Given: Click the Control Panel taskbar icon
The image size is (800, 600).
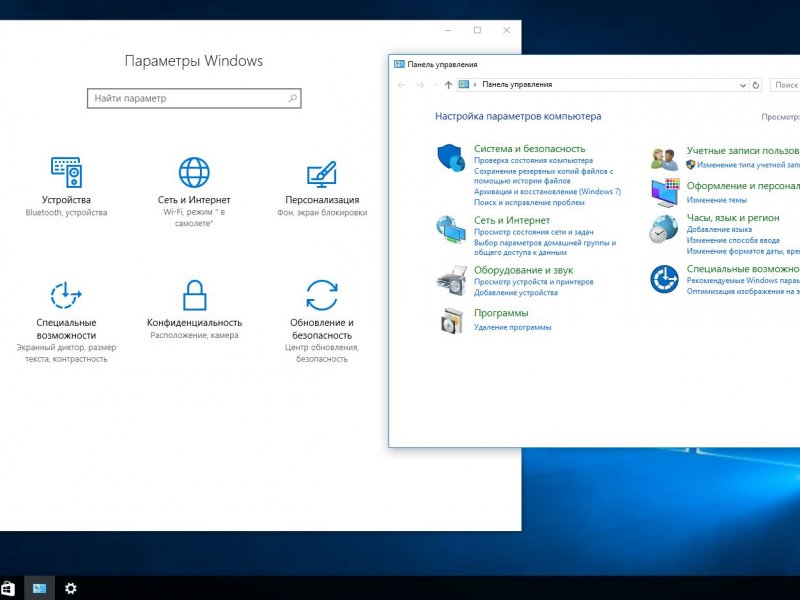Looking at the screenshot, I should pyautogui.click(x=40, y=588).
